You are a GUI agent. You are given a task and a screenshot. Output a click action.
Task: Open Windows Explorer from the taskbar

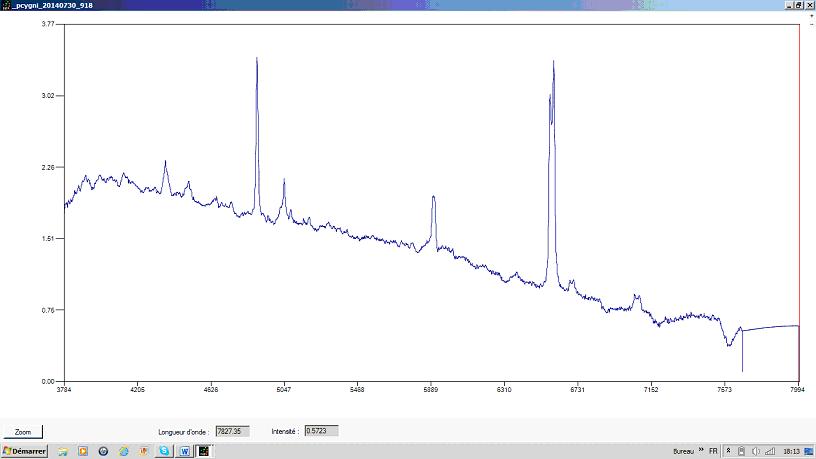63,451
